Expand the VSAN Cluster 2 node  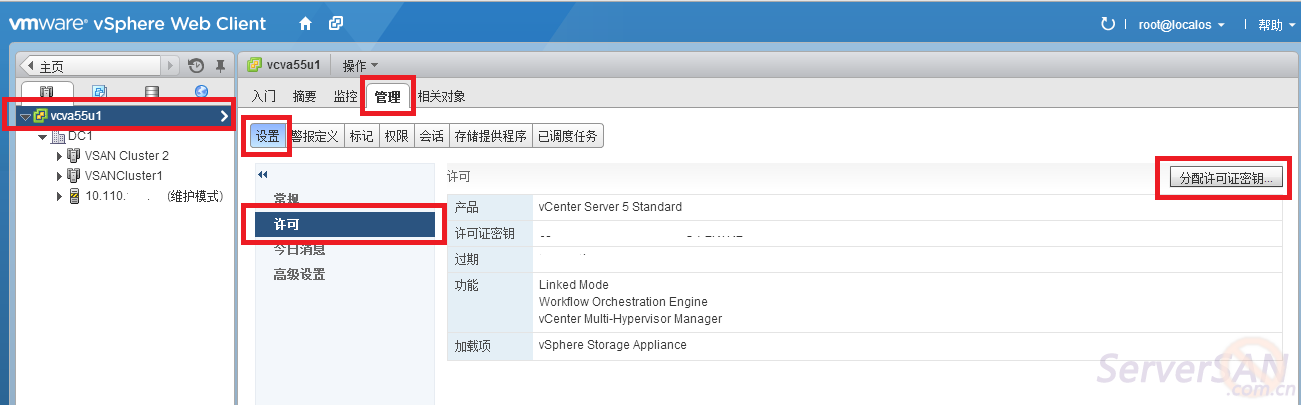tap(59, 156)
